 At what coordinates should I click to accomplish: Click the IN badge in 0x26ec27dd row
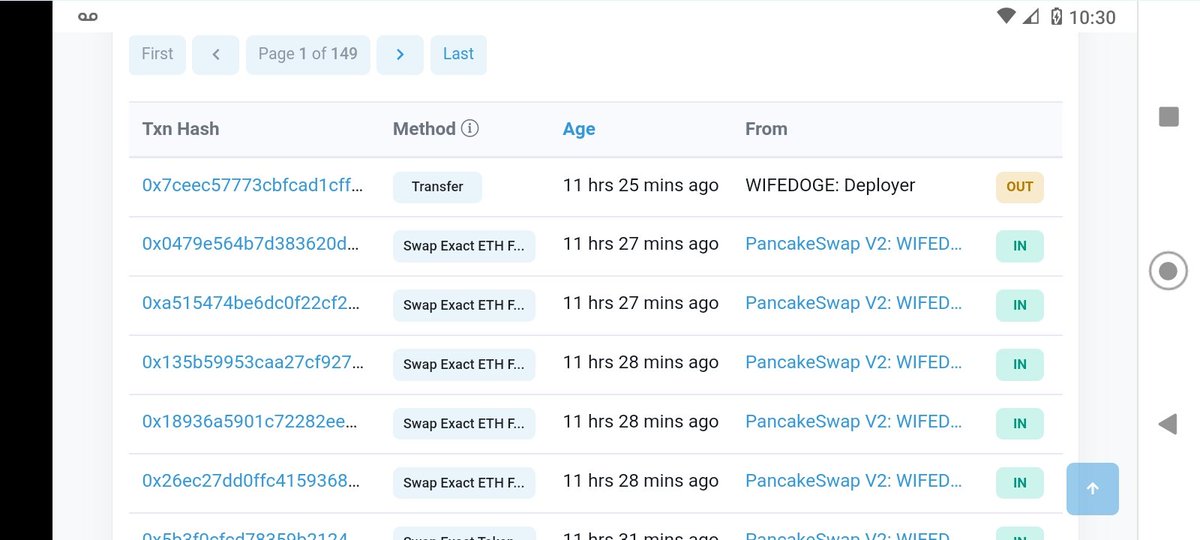(1020, 483)
